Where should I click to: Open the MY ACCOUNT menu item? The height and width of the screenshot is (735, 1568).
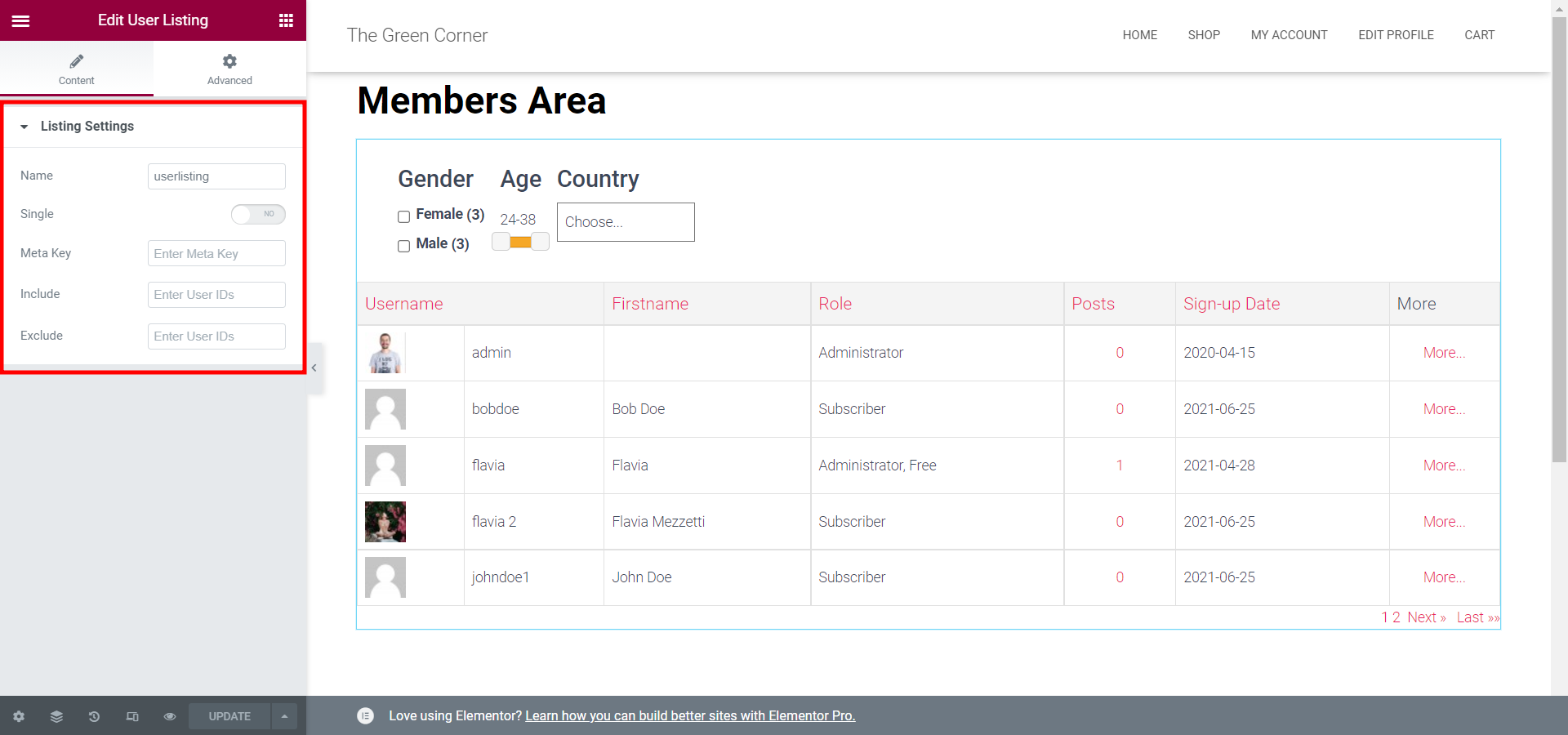(1289, 35)
